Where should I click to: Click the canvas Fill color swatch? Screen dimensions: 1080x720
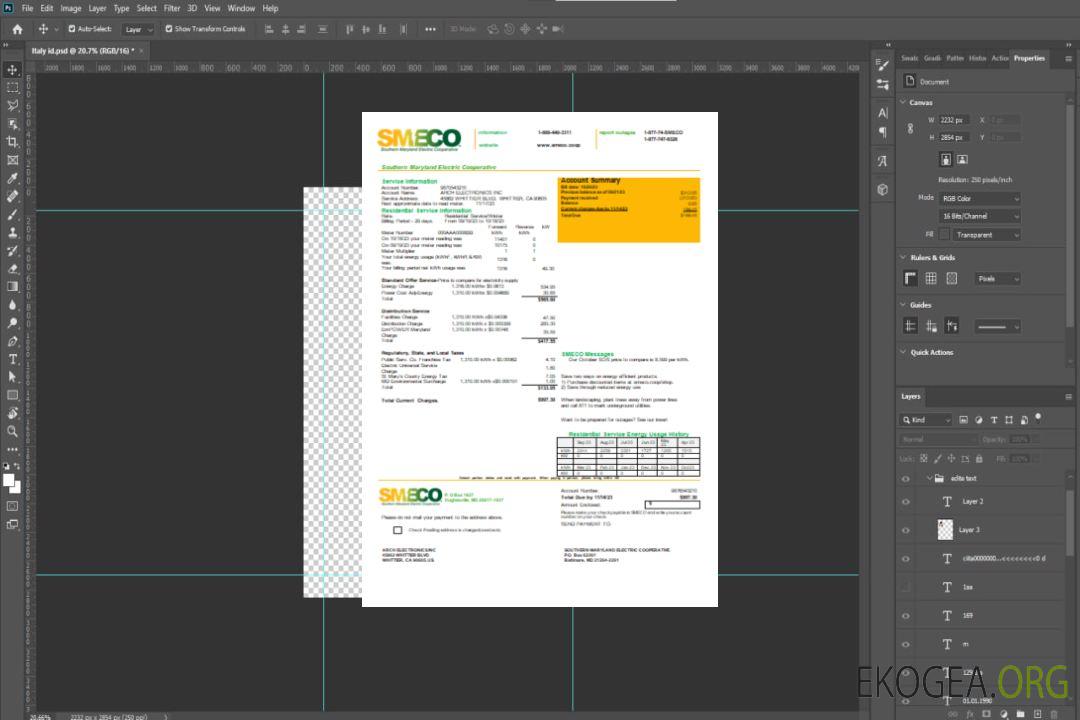[x=943, y=235]
